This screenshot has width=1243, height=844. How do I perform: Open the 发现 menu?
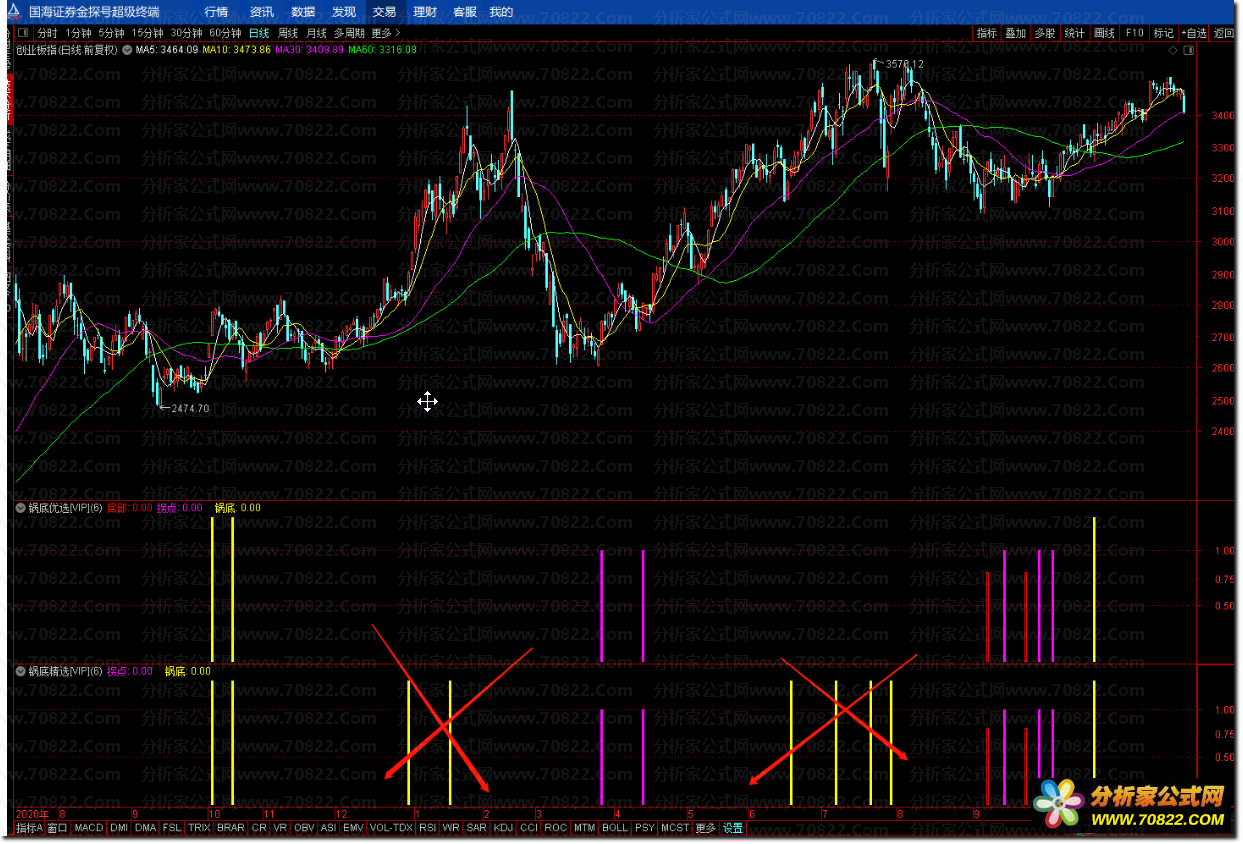[344, 12]
